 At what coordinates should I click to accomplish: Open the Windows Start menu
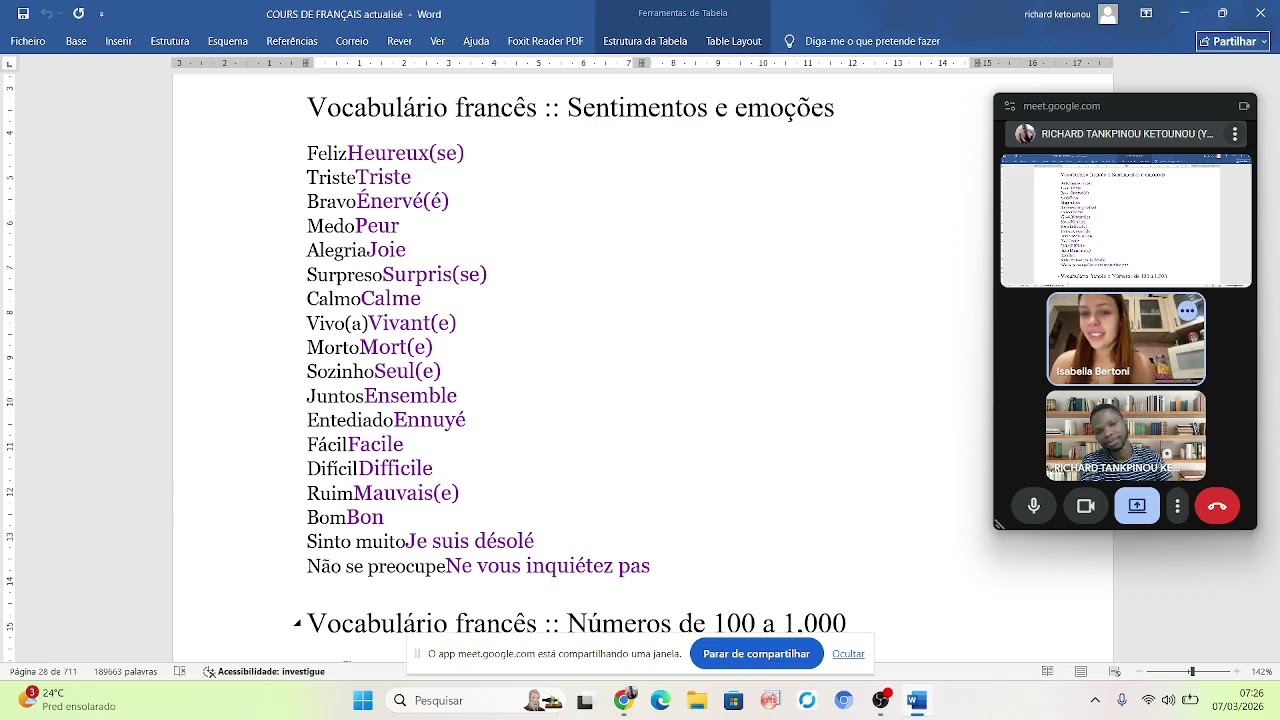click(363, 701)
